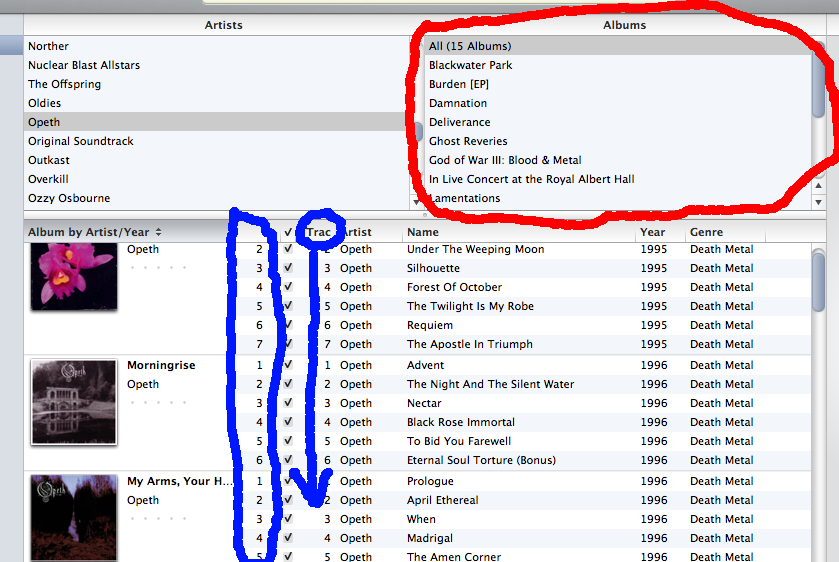Sort tracks by the Genre column header
This screenshot has width=839, height=562.
[726, 232]
